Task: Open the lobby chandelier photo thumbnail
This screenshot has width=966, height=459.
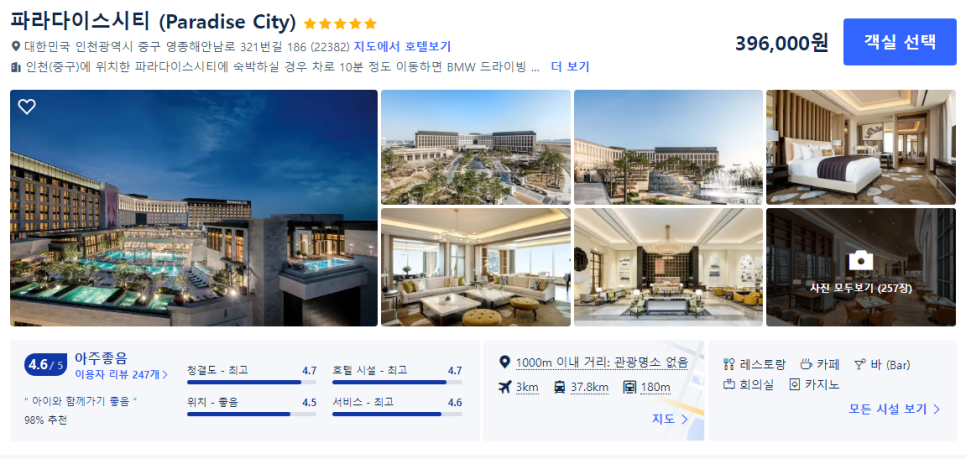Action: 668,267
